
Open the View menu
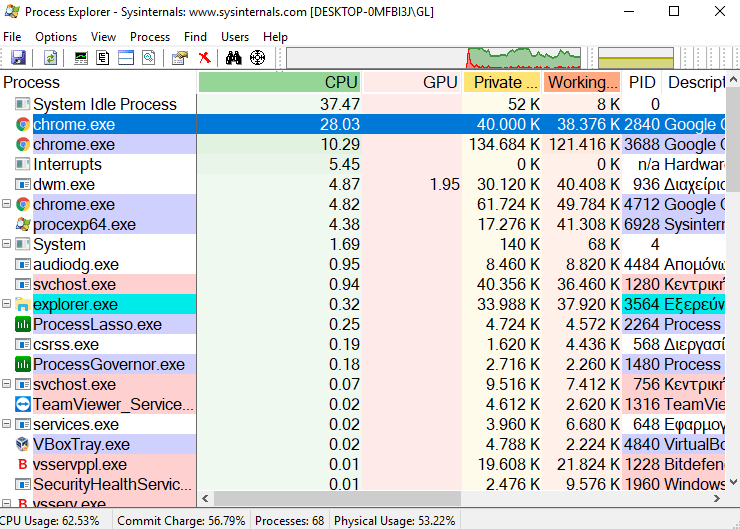pos(103,37)
